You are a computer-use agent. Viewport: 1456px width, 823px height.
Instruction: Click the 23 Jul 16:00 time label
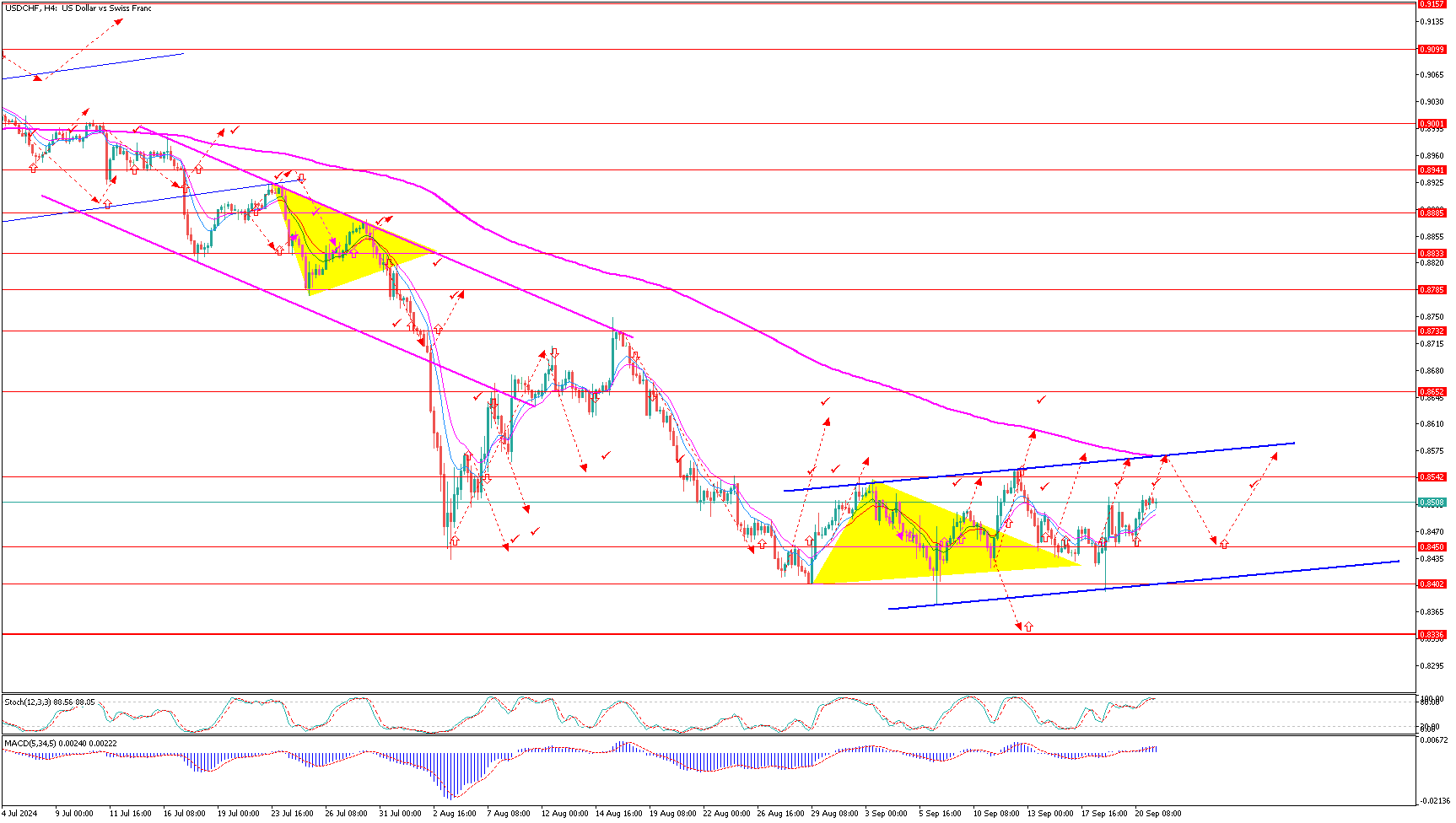pyautogui.click(x=292, y=814)
